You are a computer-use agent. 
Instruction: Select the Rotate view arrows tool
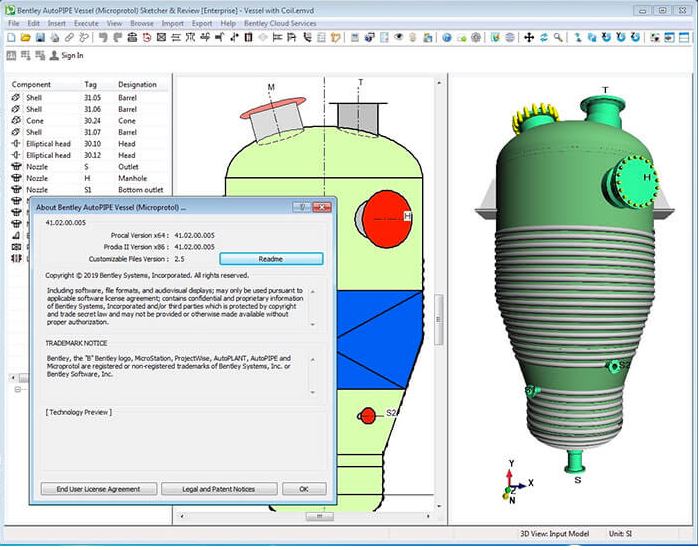click(543, 38)
